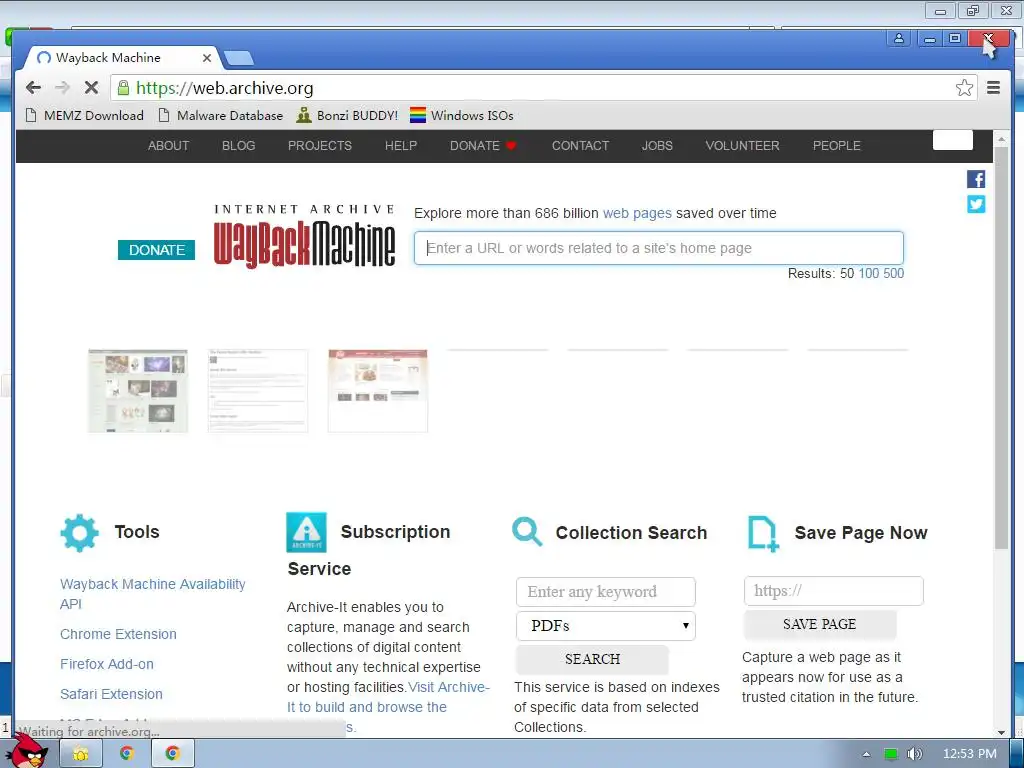Click the SAVE PAGE button

[820, 624]
